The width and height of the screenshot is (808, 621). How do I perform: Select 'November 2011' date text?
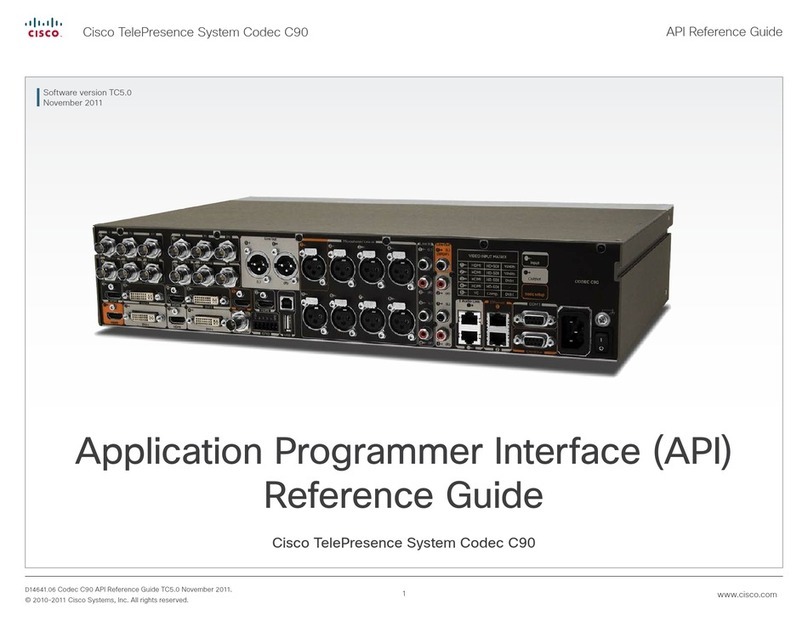click(x=73, y=103)
